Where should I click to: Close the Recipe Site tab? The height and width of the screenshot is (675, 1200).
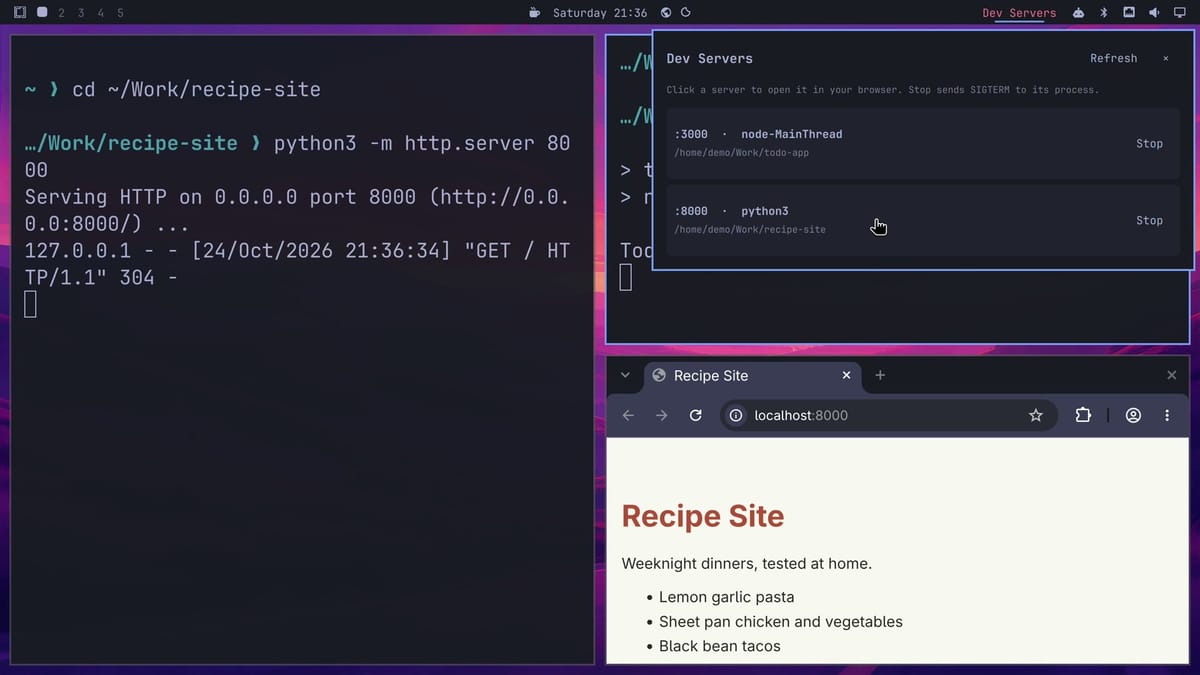[x=846, y=375]
